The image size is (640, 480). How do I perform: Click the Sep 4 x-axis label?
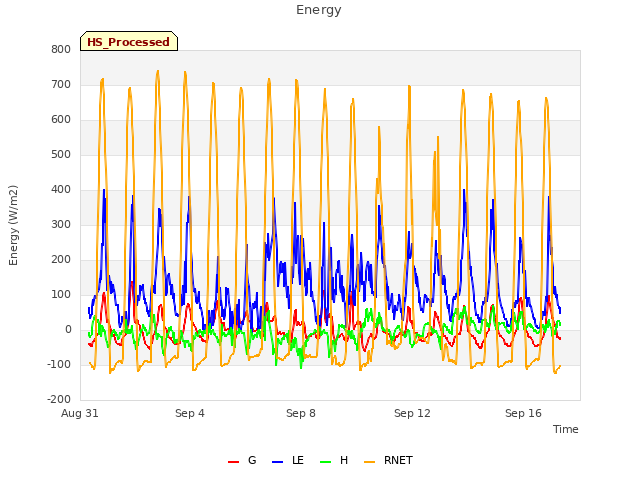coord(190,413)
